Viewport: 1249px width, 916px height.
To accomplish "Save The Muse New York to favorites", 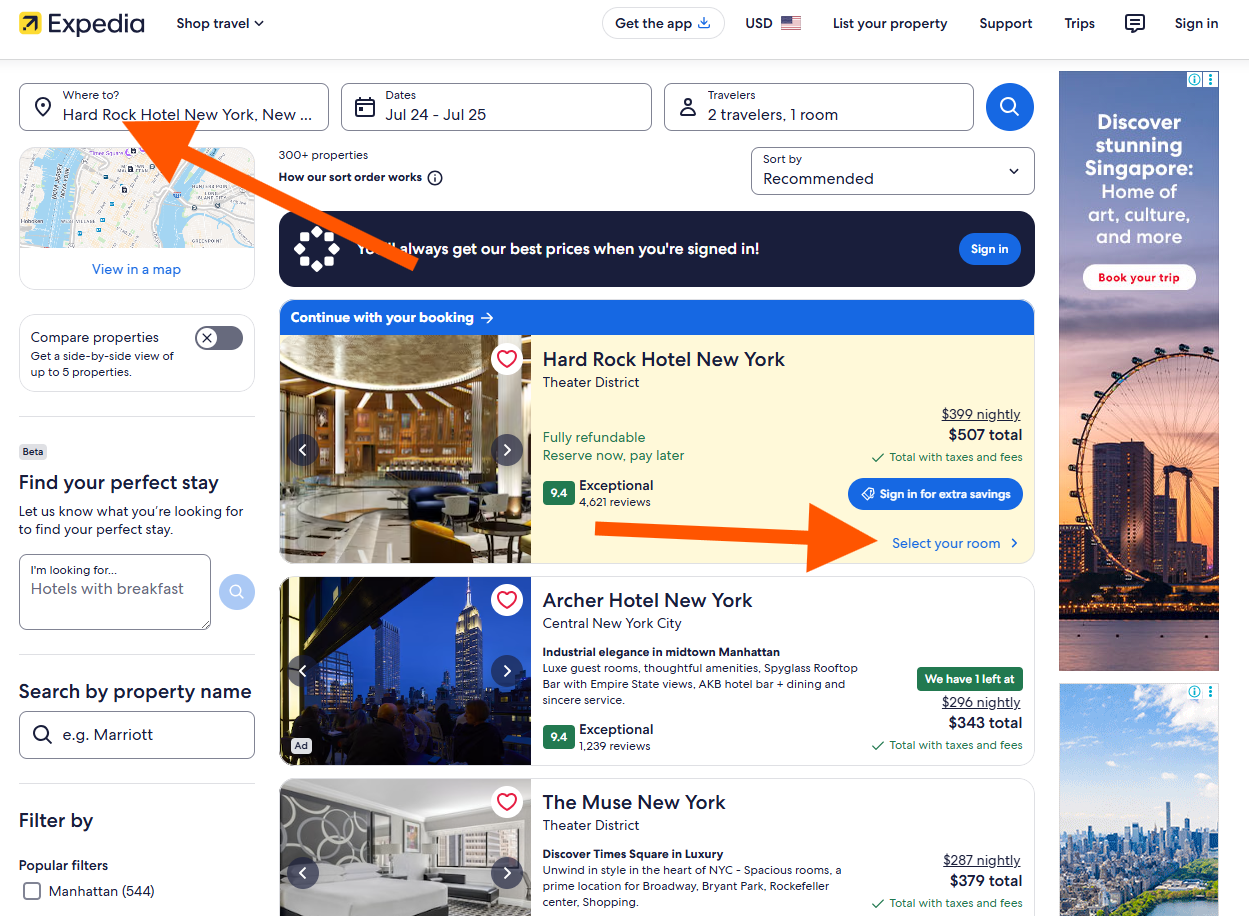I will click(x=507, y=802).
